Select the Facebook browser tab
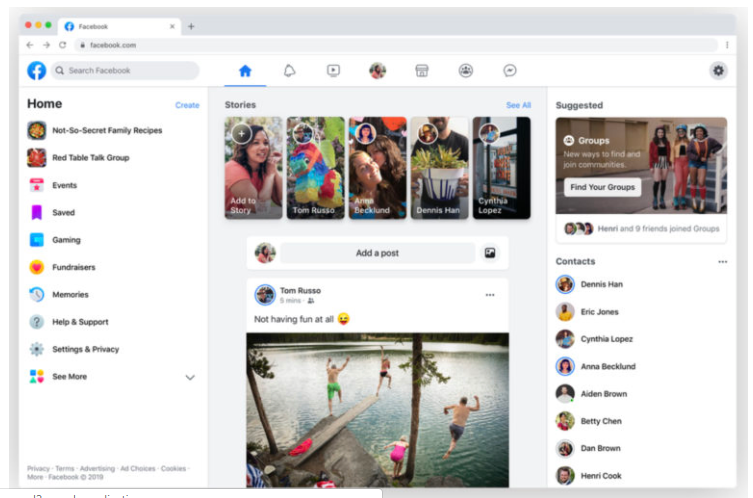The image size is (753, 498). point(119,26)
